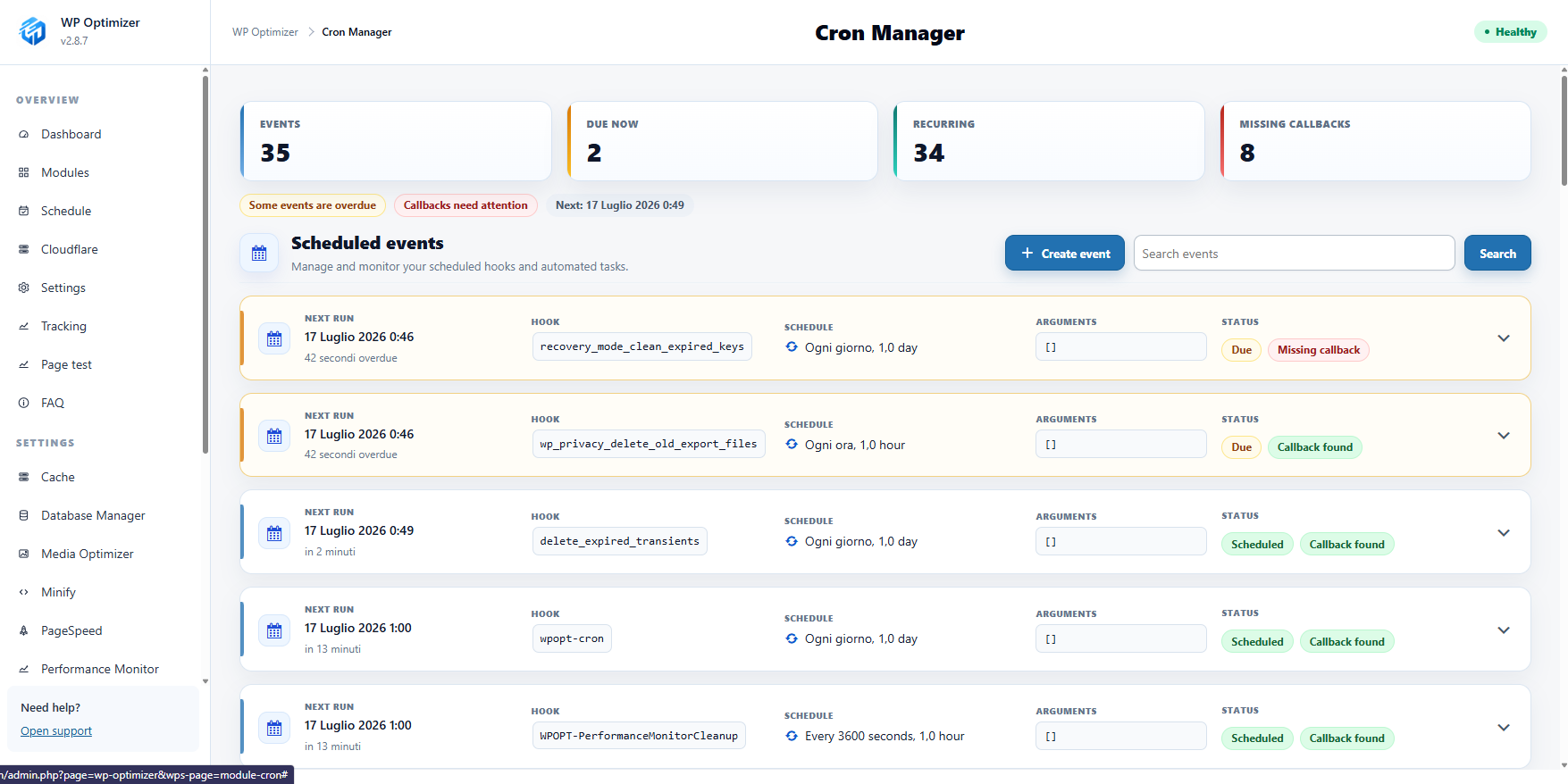Click the FAQ info icon in sidebar
The width and height of the screenshot is (1568, 784).
24,403
